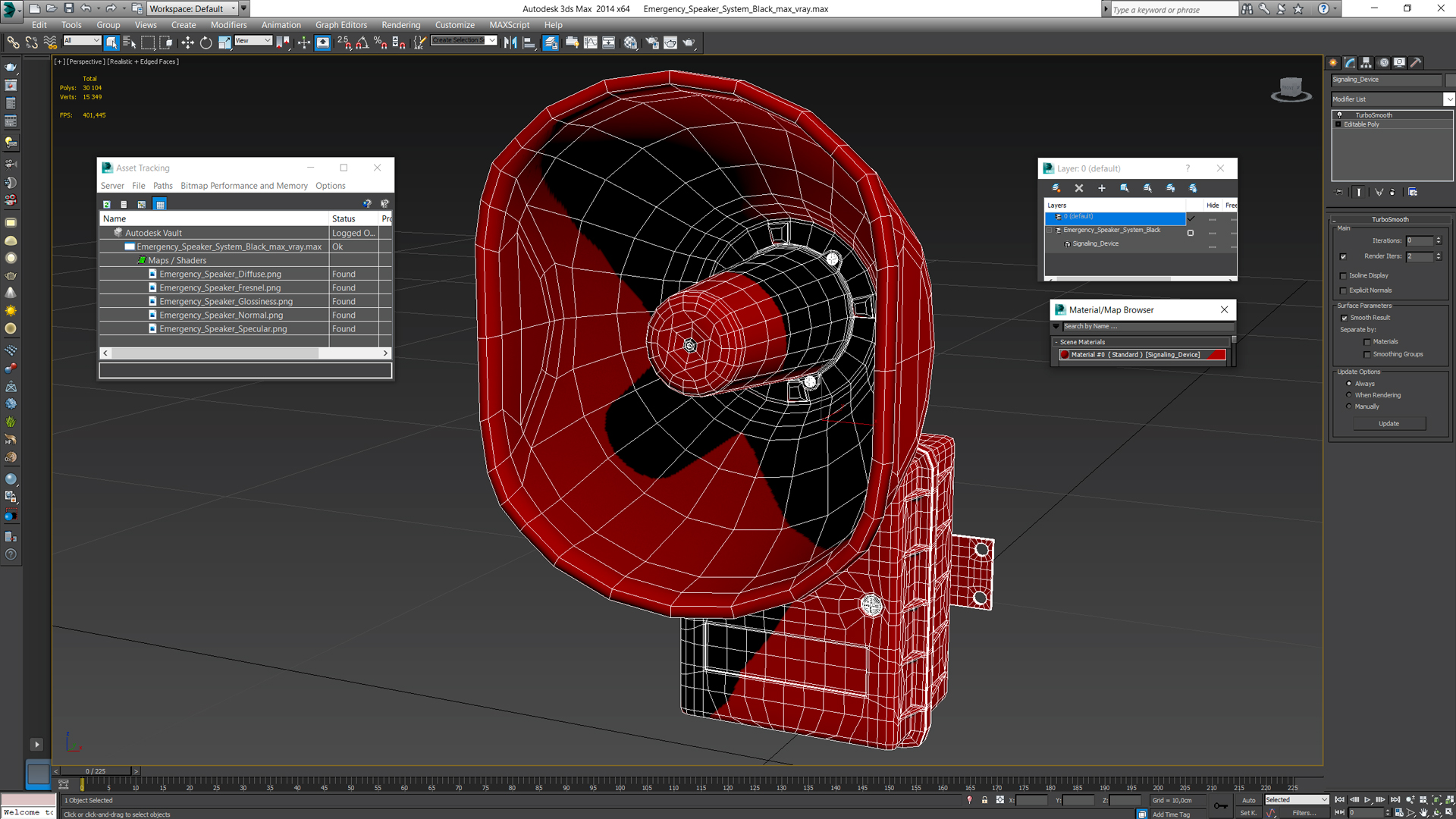Viewport: 1456px width, 819px height.
Task: Uncheck the Smooth Result checkbox
Action: point(1345,318)
